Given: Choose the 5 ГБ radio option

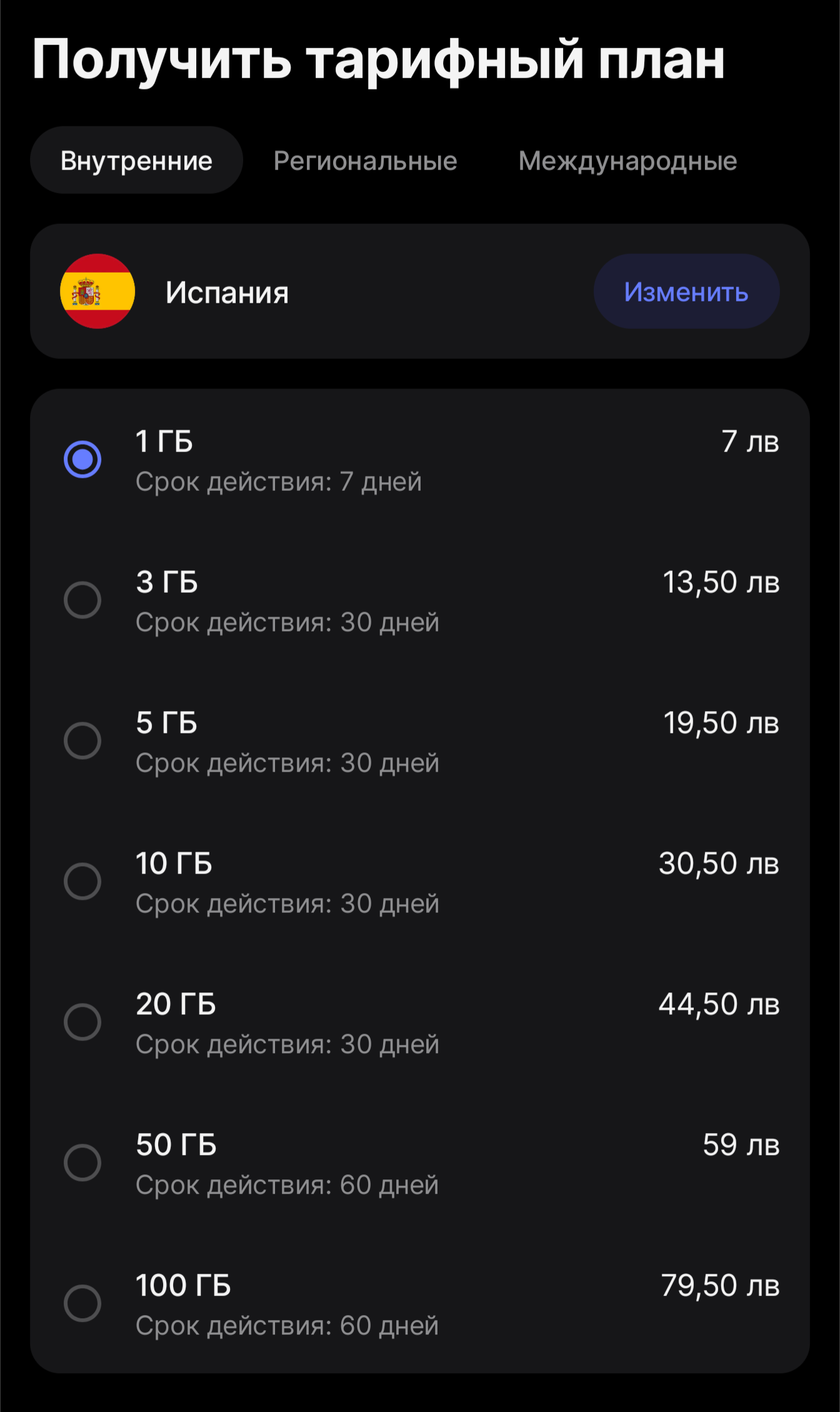Looking at the screenshot, I should click(82, 741).
